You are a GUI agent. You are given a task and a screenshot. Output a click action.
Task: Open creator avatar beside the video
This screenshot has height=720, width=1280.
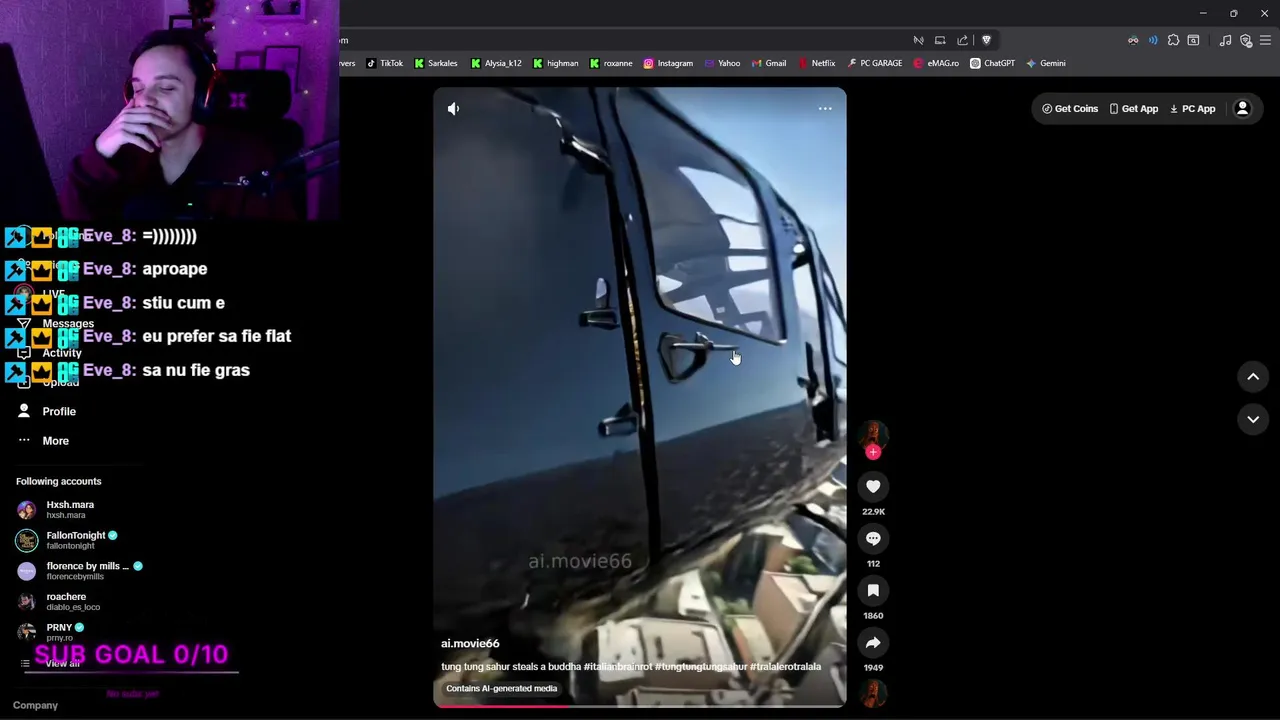pyautogui.click(x=873, y=433)
